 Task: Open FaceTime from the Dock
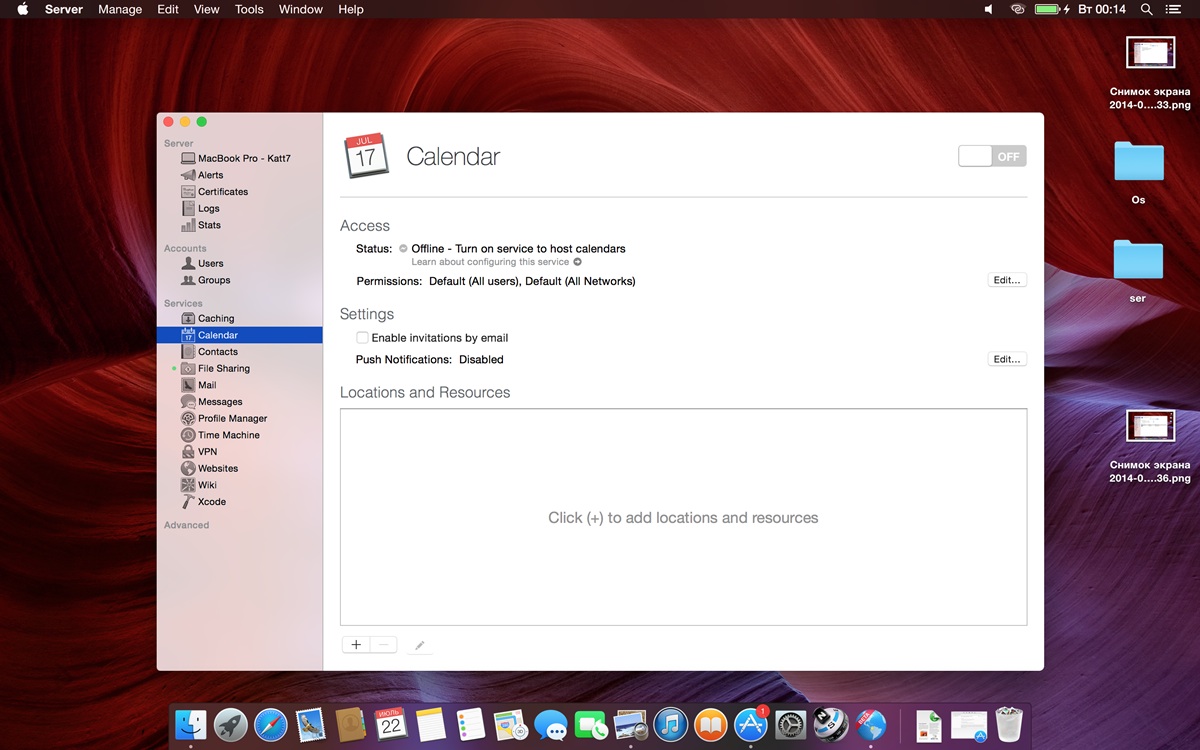pyautogui.click(x=591, y=725)
